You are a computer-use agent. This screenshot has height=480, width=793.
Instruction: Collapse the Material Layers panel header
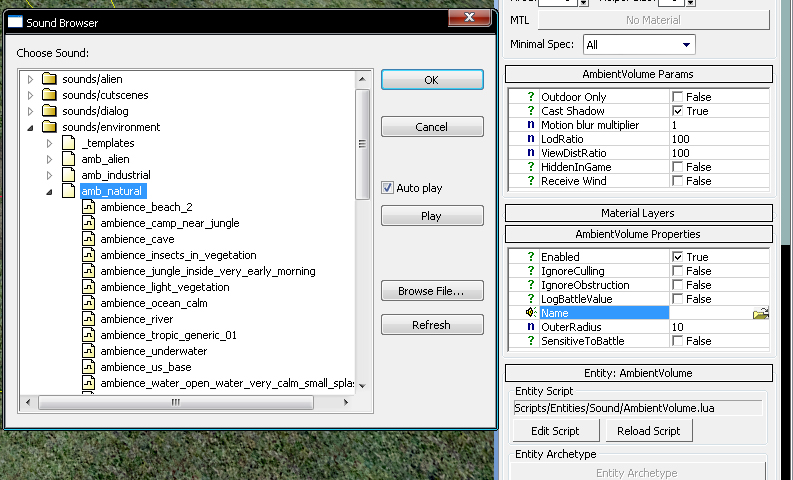coord(638,213)
